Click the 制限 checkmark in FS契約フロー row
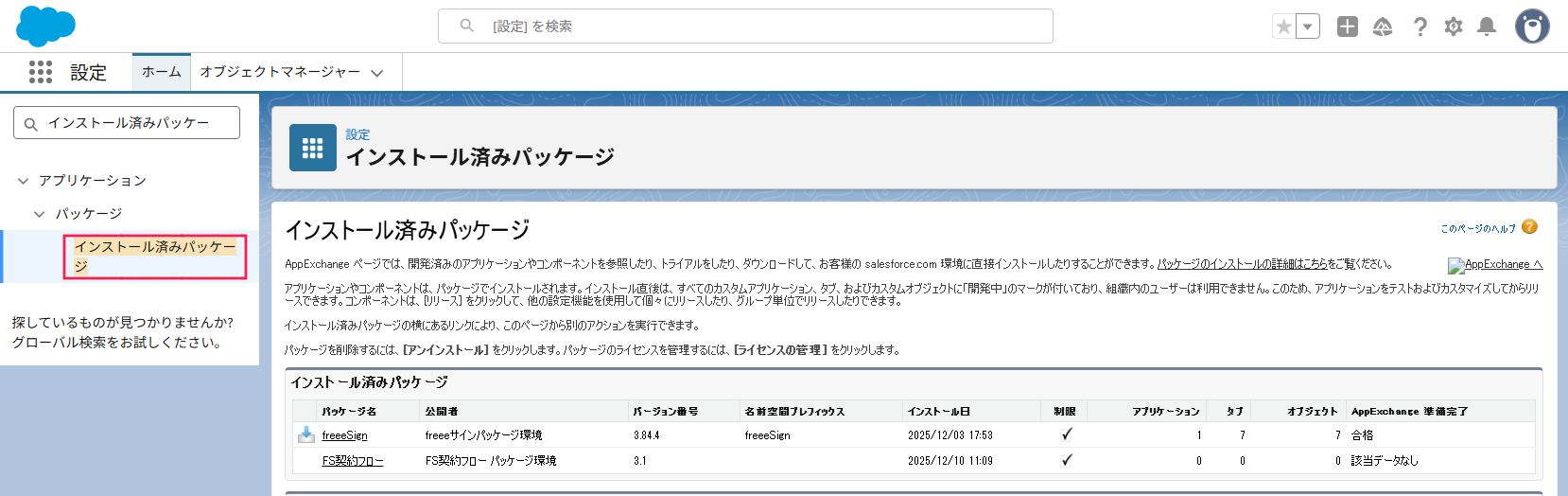1568x496 pixels. 1067,460
